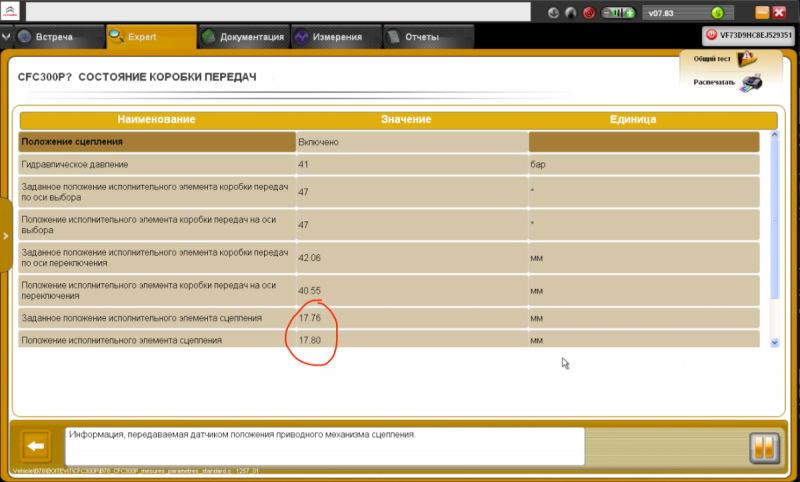Select the Положение сцепления row

pyautogui.click(x=389, y=142)
